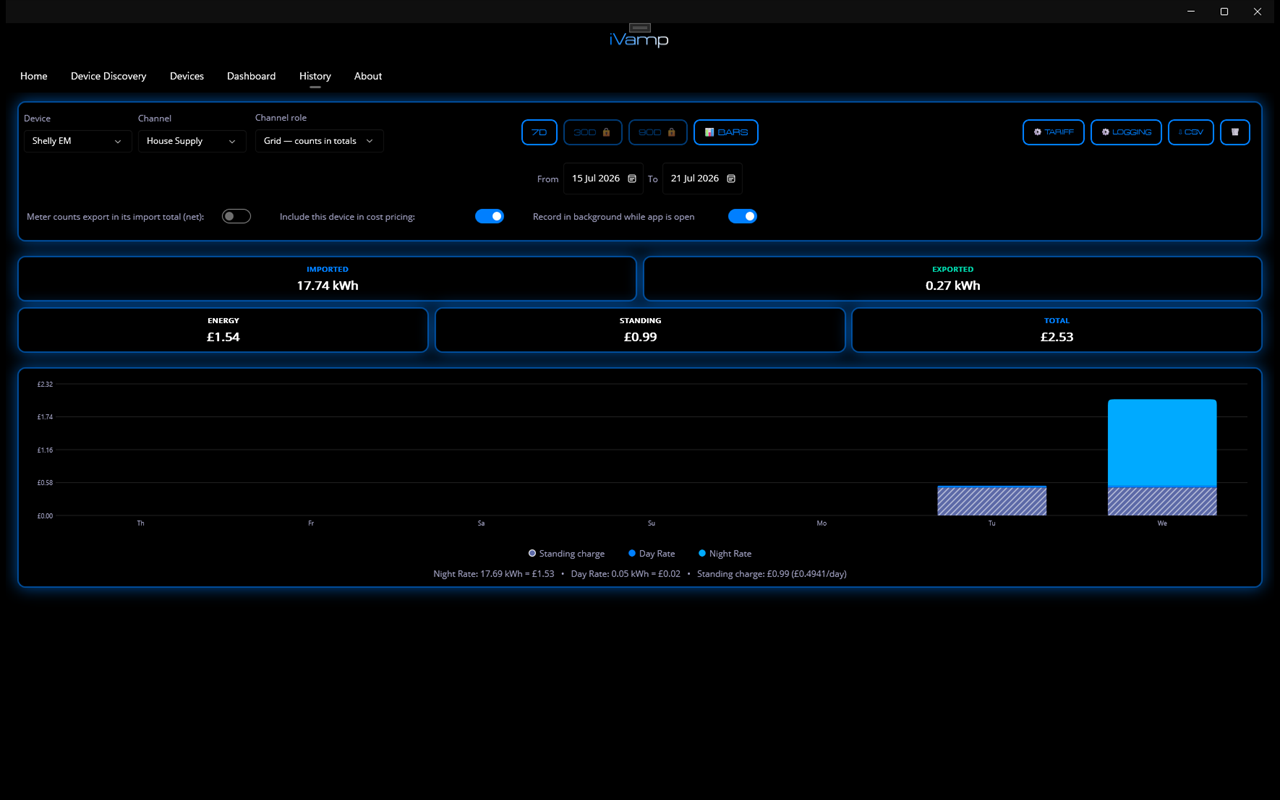Click the To date 21 Jul 2026 field
The width and height of the screenshot is (1280, 800).
pyautogui.click(x=702, y=179)
